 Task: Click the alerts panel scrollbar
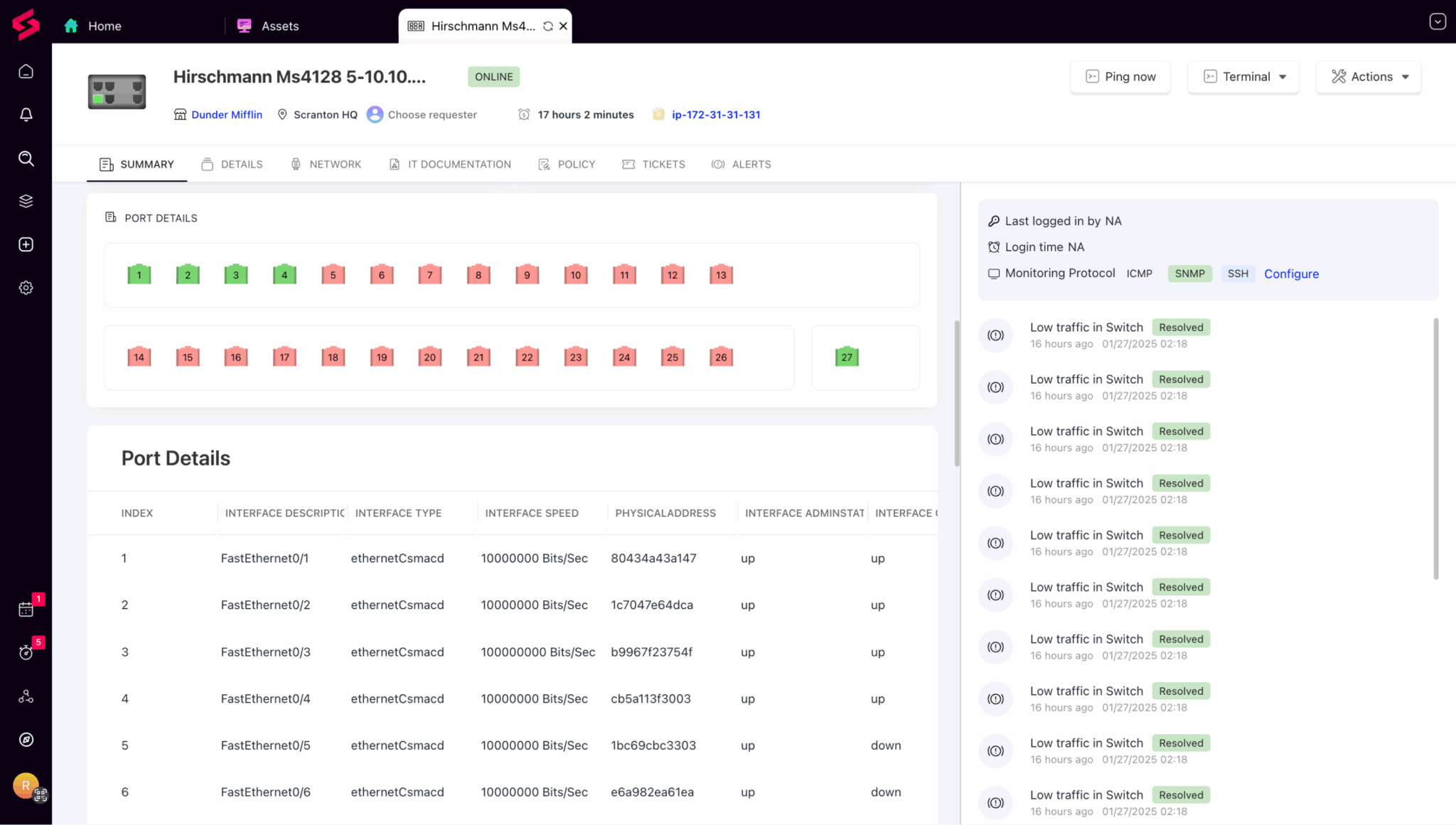pos(1435,448)
